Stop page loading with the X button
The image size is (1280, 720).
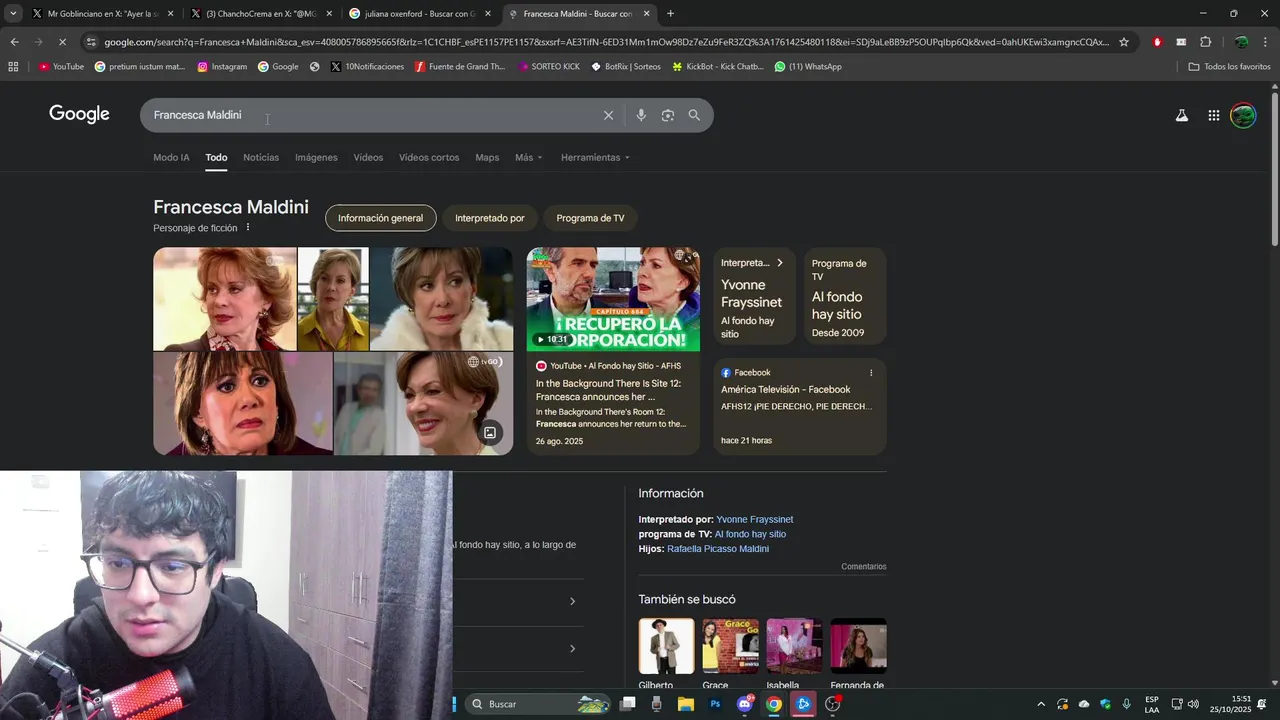tap(61, 42)
